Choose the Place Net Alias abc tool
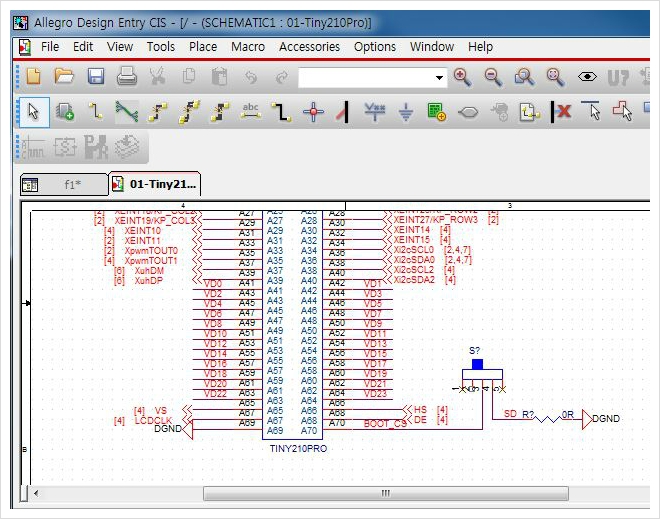The image size is (660, 519). pos(251,111)
